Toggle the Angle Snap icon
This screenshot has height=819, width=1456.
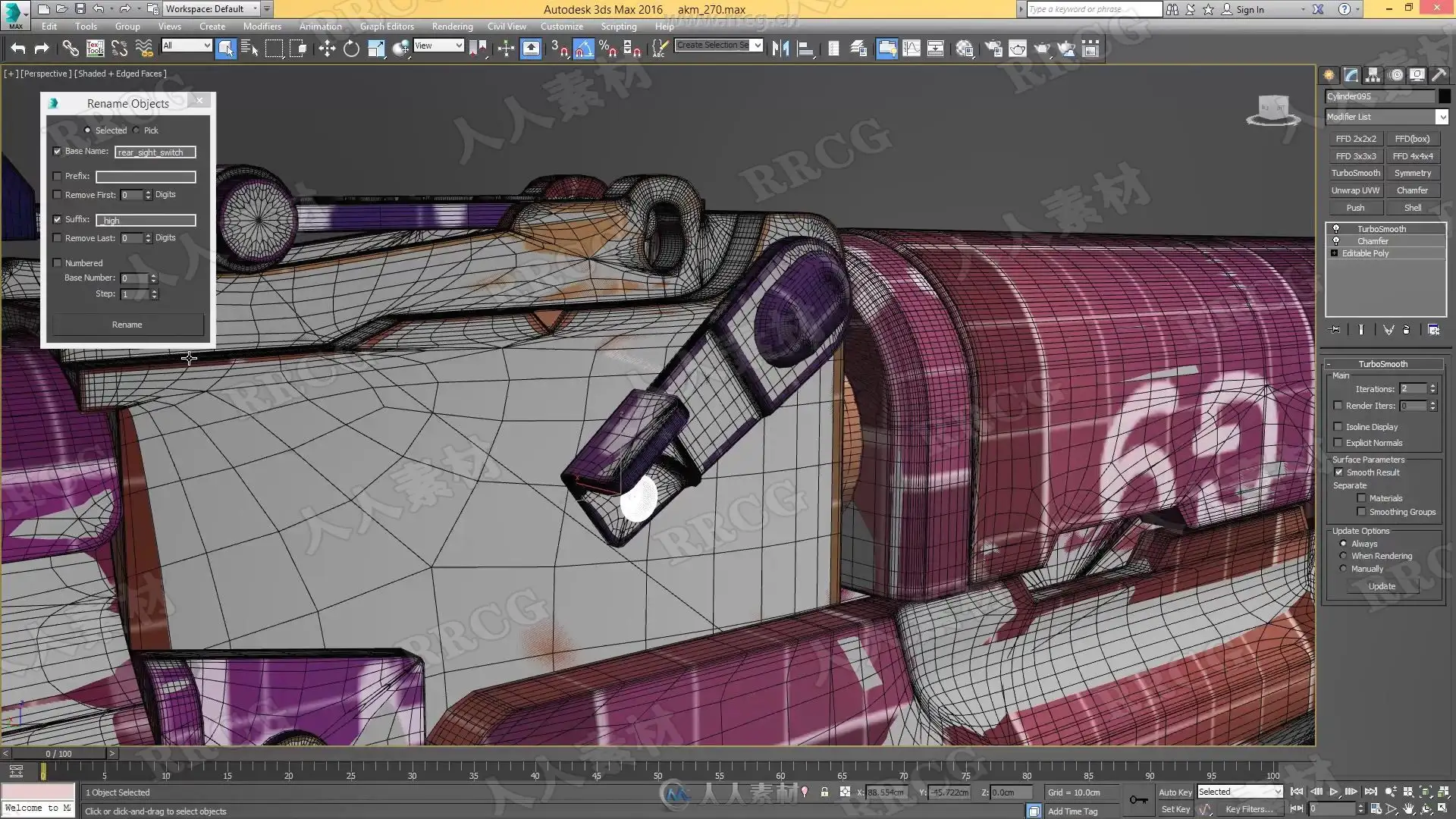point(583,49)
